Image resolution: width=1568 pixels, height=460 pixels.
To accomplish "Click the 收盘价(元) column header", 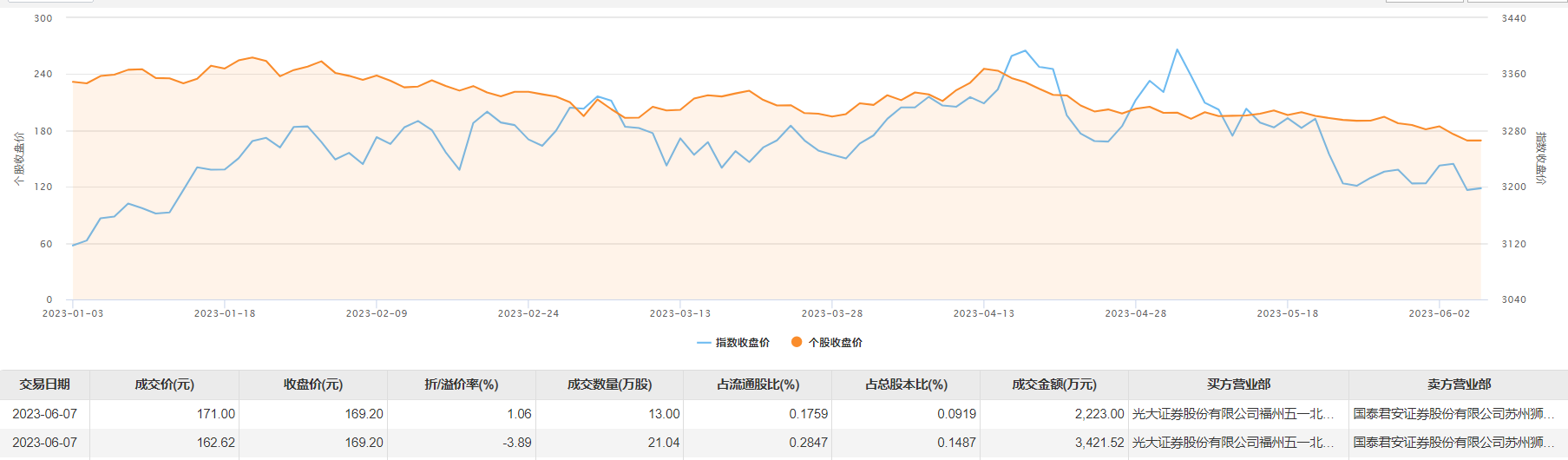I will (x=313, y=384).
